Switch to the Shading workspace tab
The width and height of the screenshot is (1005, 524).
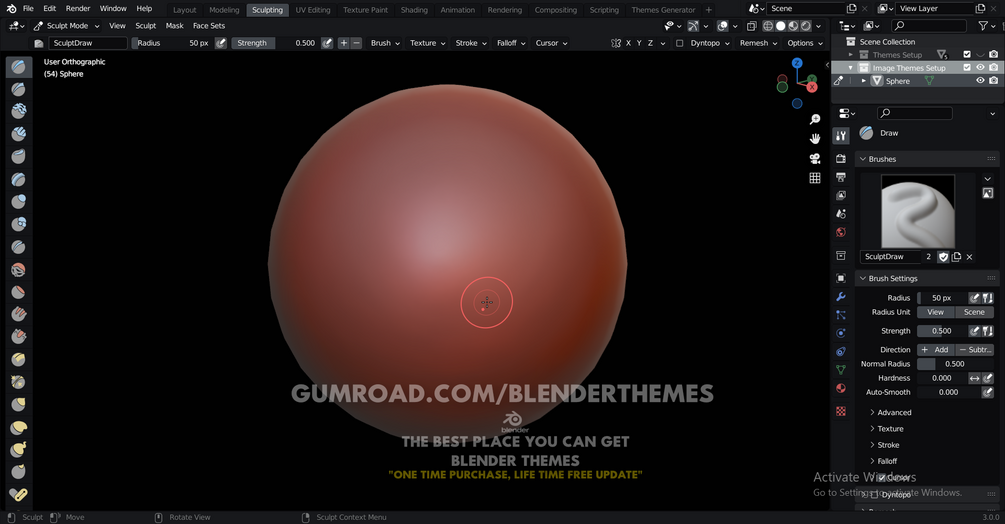click(x=414, y=10)
